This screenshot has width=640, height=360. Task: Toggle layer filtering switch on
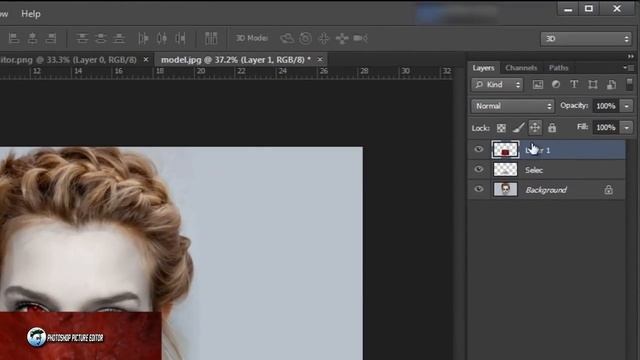pos(629,84)
